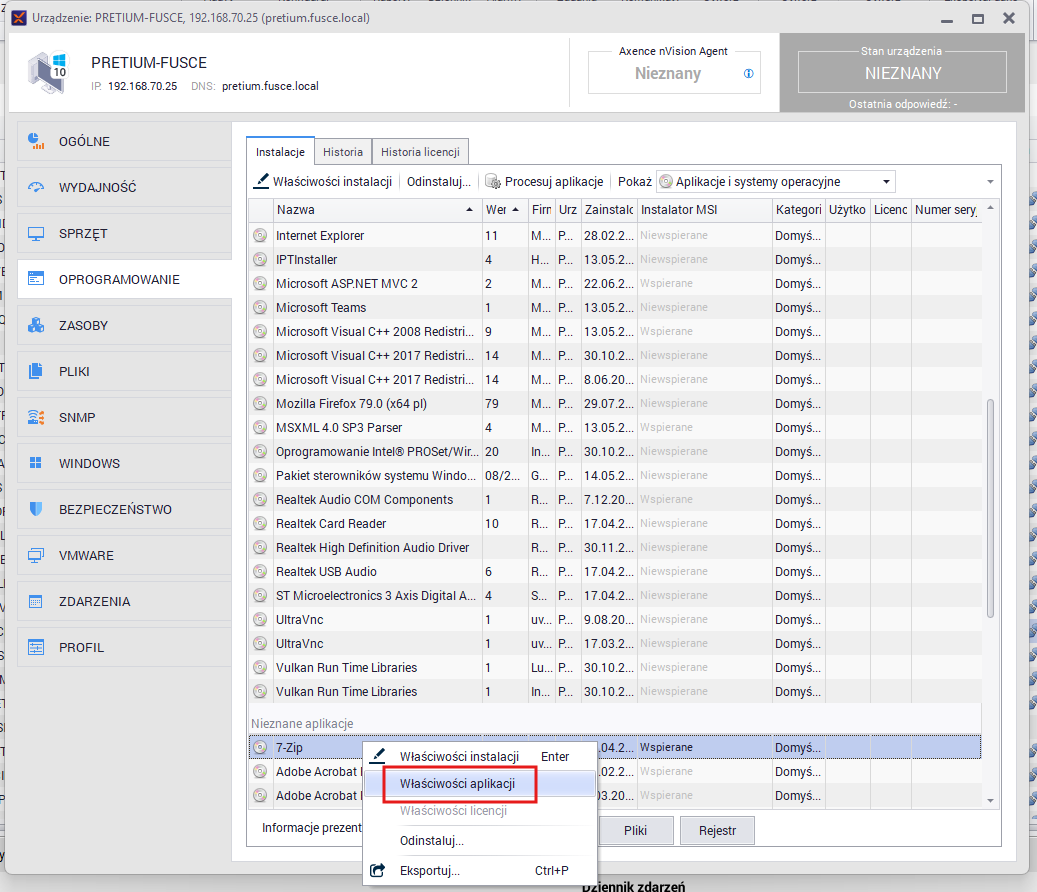Screen dimensions: 1037x892
Task: Click the Procesuj aplikacje toolbar icon
Action: click(x=492, y=182)
